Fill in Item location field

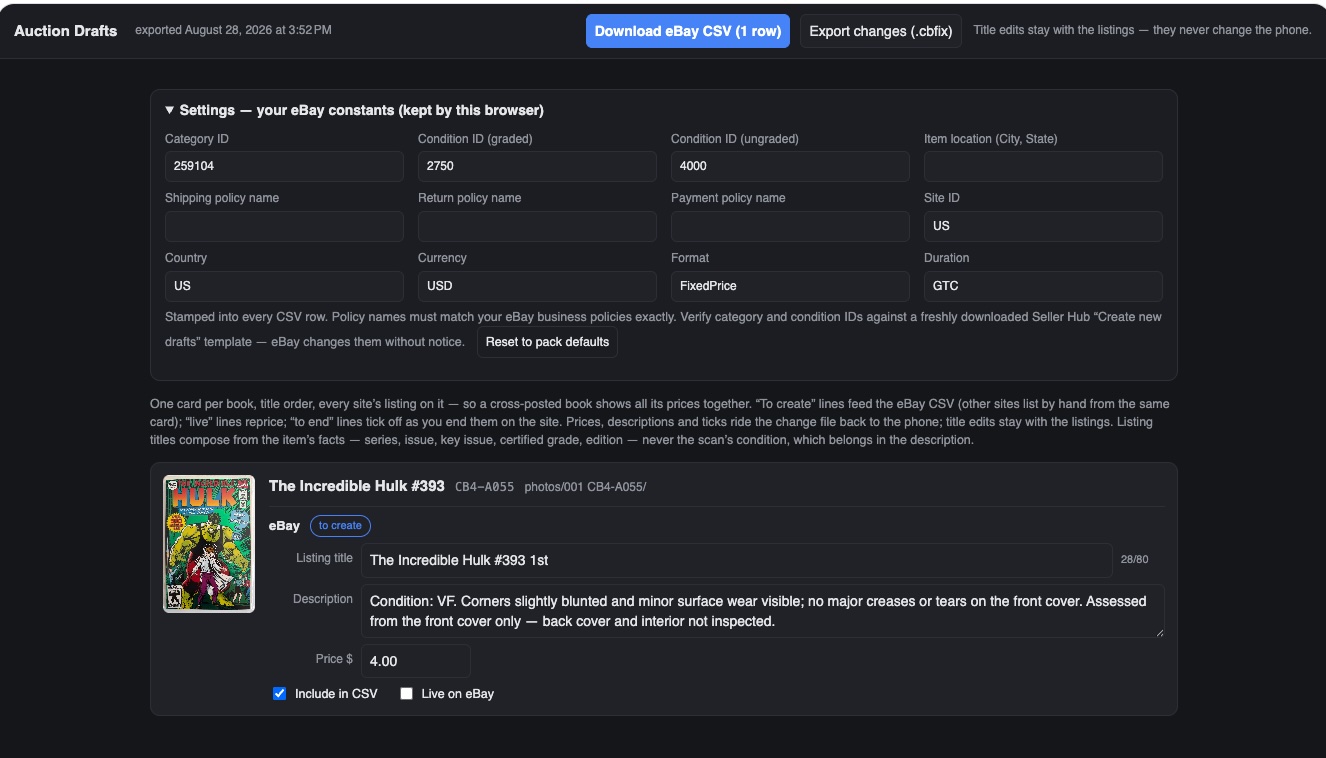click(x=1043, y=166)
